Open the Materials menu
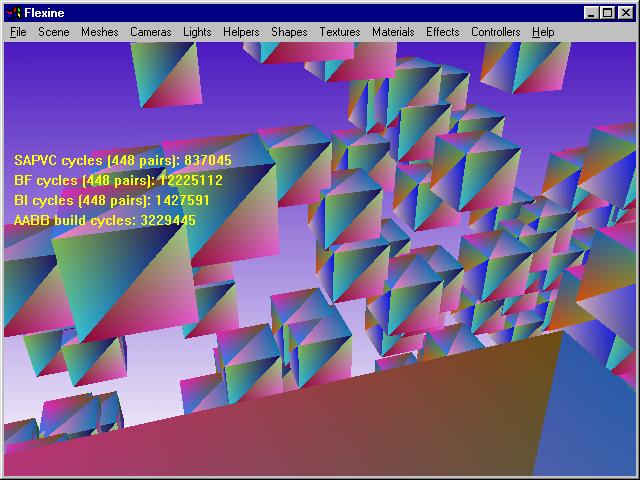The width and height of the screenshot is (640, 480). tap(393, 32)
